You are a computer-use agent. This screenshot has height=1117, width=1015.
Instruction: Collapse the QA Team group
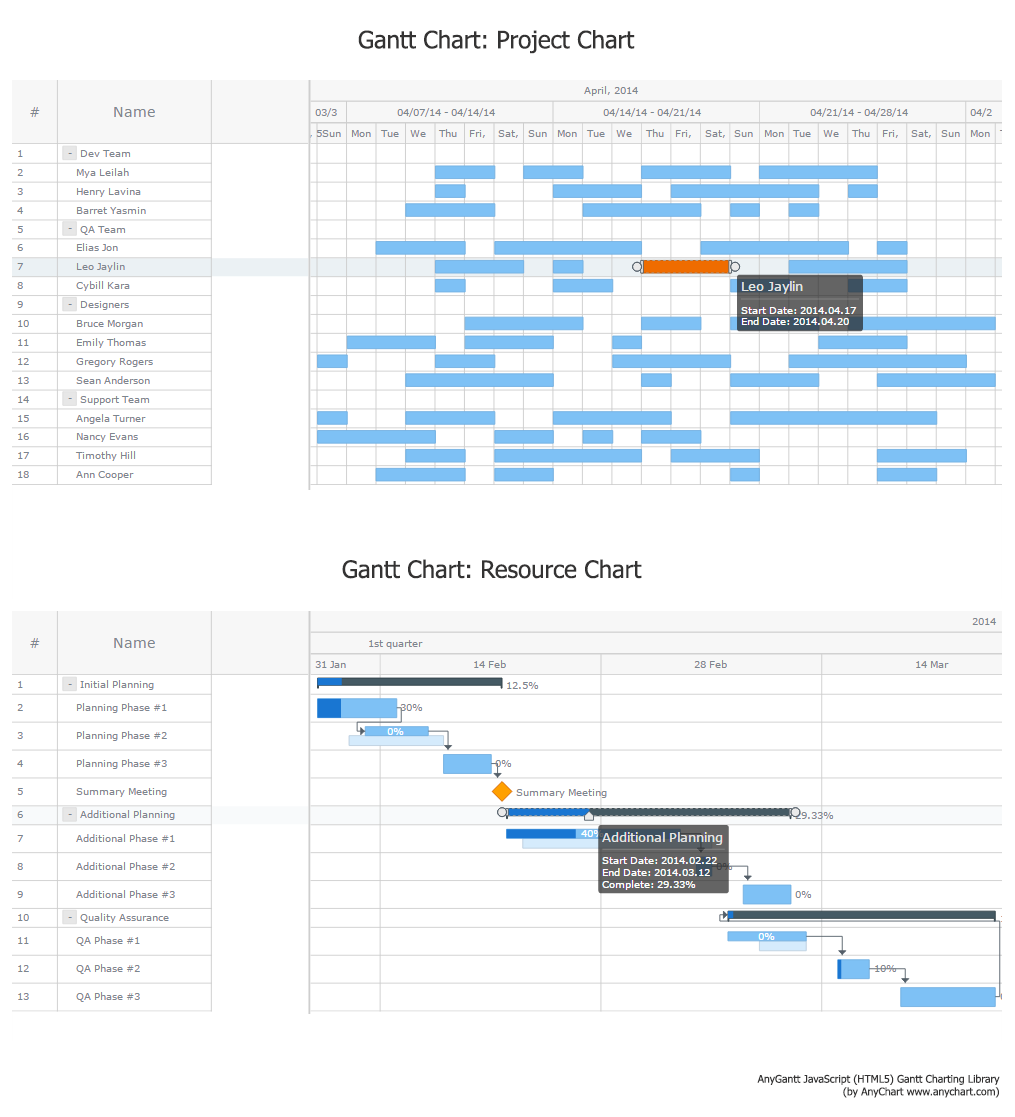69,229
